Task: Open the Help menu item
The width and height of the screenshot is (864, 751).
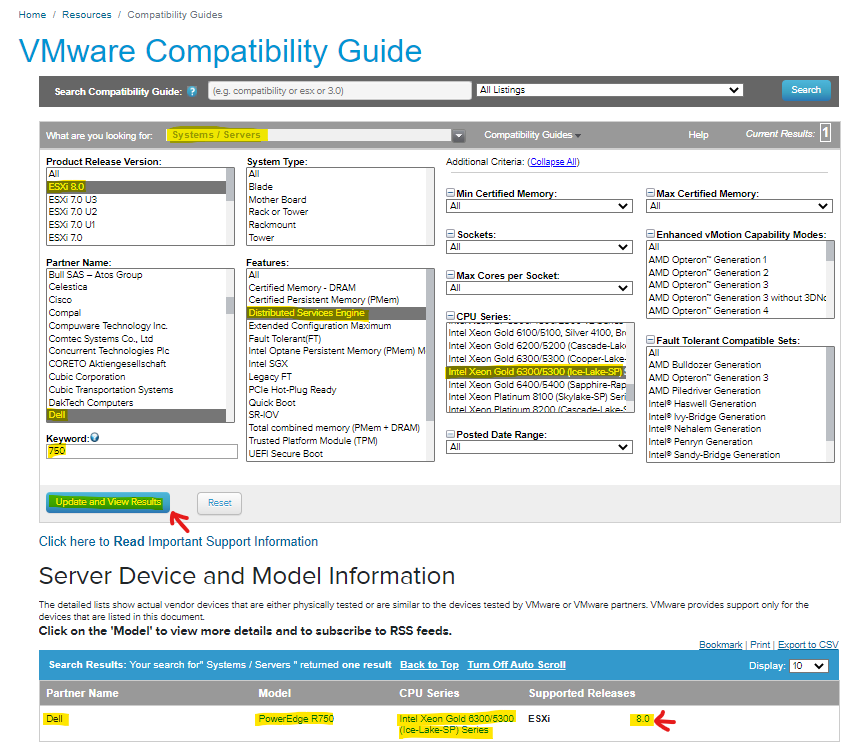Action: point(698,135)
